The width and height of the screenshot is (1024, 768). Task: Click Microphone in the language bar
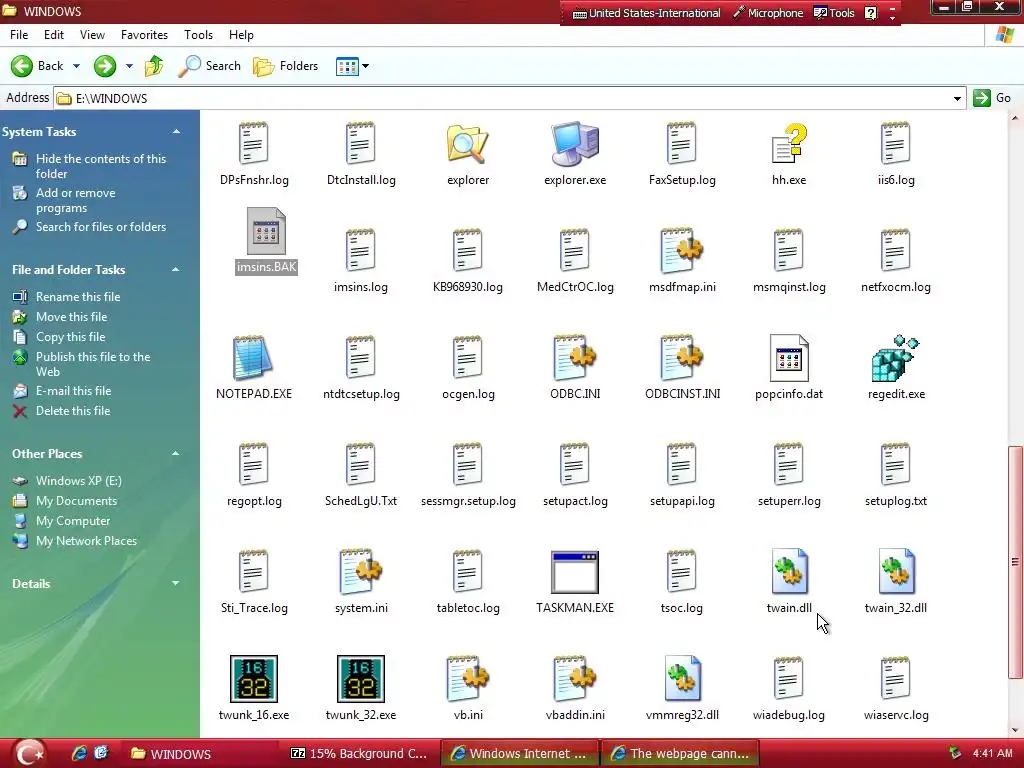(767, 13)
